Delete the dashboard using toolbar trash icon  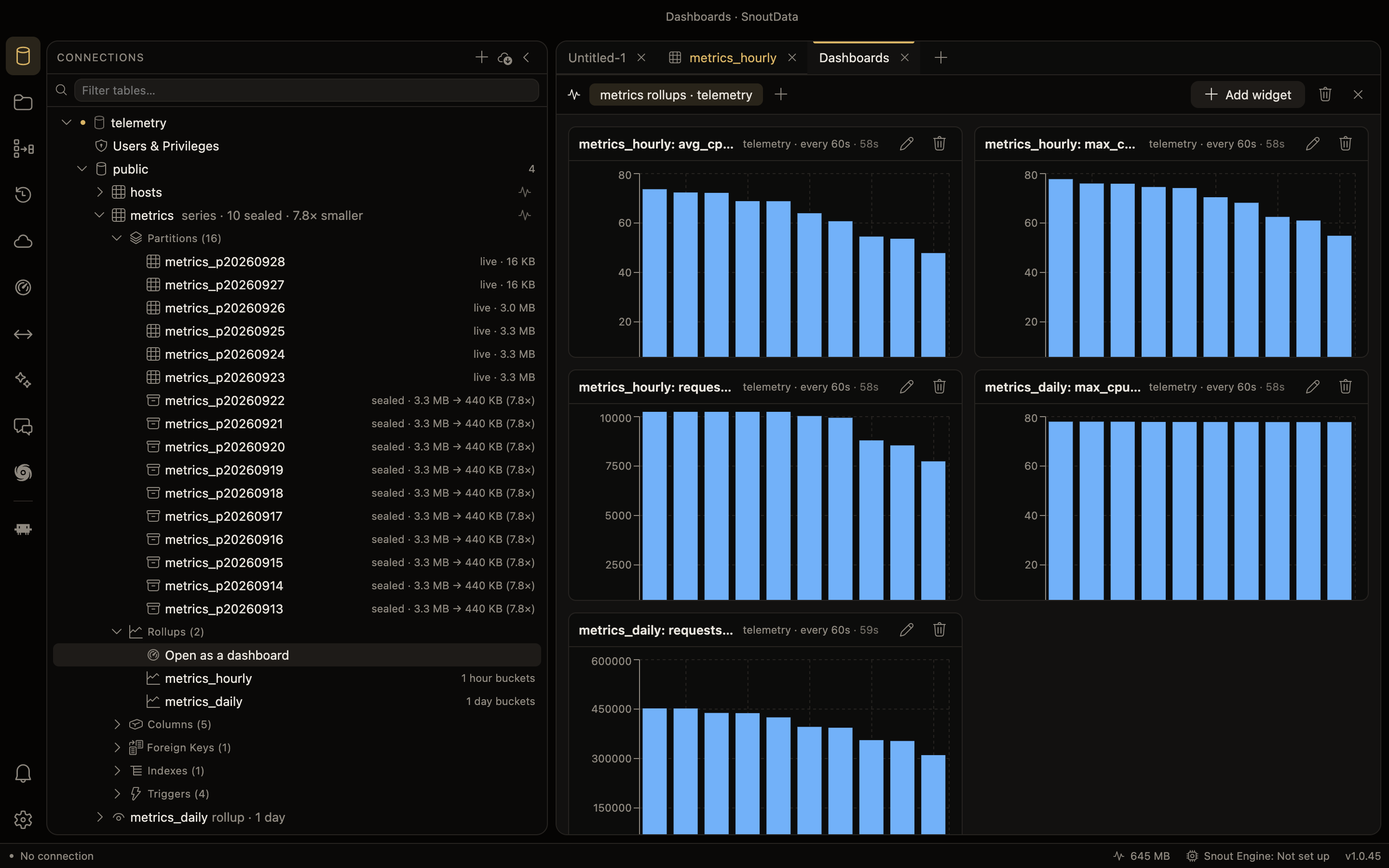point(1325,95)
